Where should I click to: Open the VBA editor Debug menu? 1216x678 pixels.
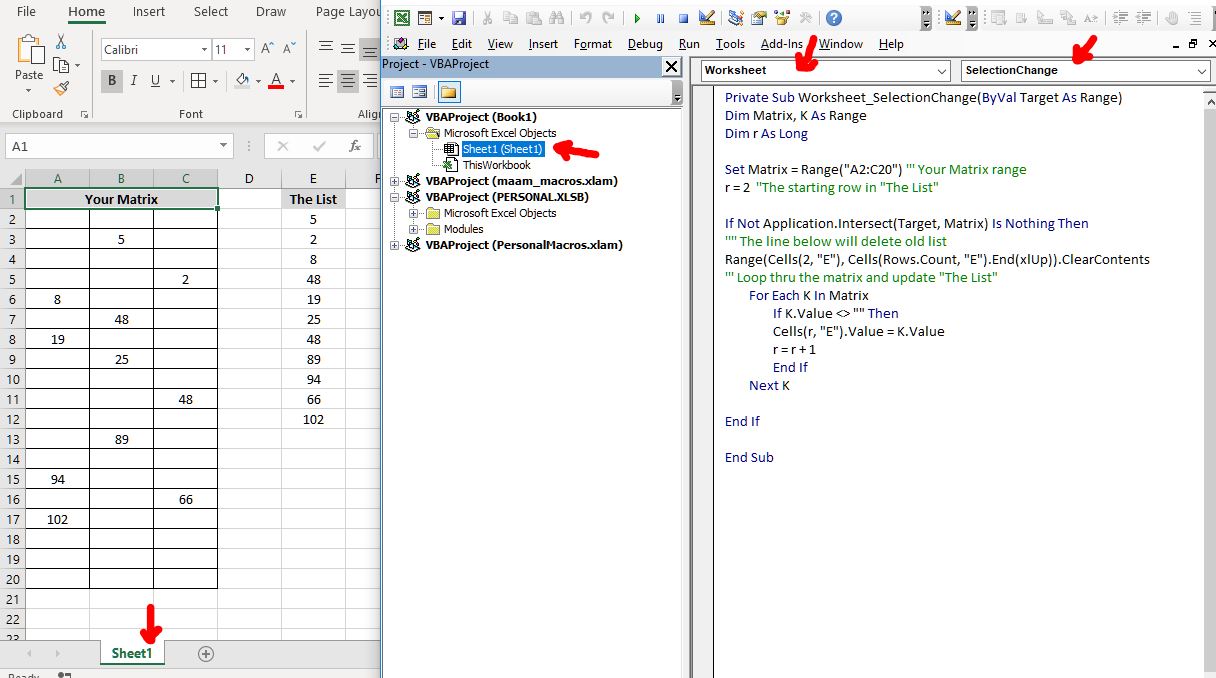pyautogui.click(x=645, y=44)
